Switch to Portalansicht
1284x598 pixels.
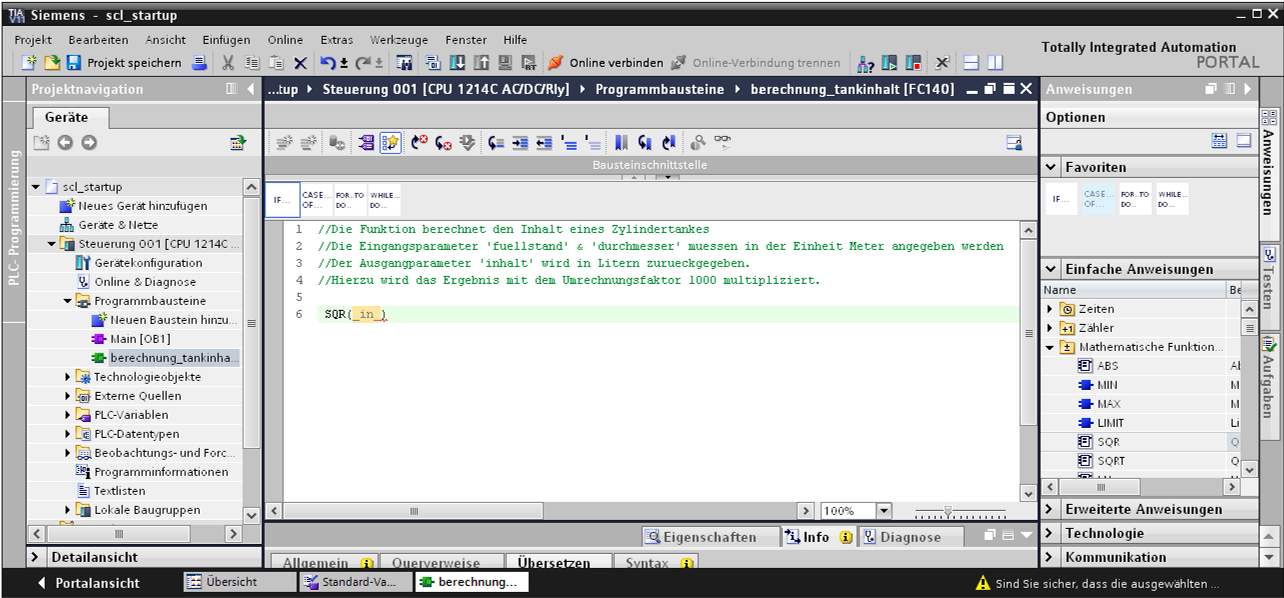pos(89,582)
